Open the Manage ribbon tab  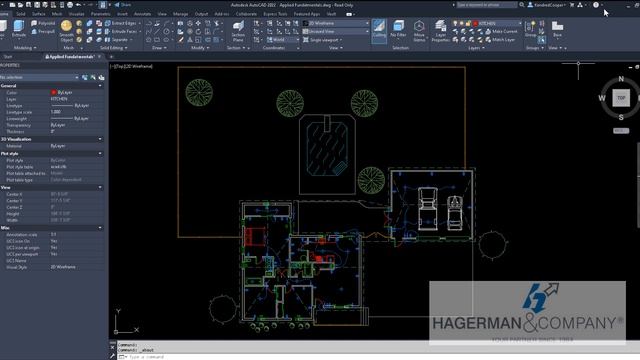tap(180, 14)
